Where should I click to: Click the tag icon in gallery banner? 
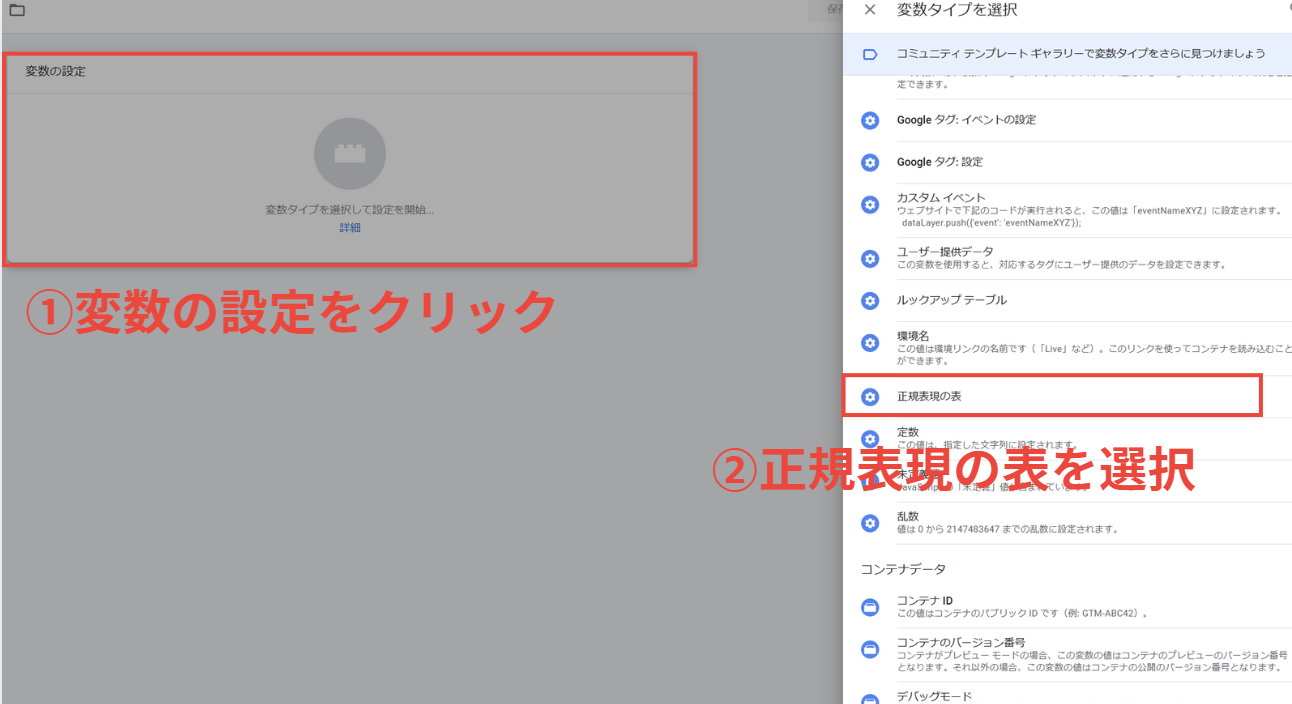(870, 54)
